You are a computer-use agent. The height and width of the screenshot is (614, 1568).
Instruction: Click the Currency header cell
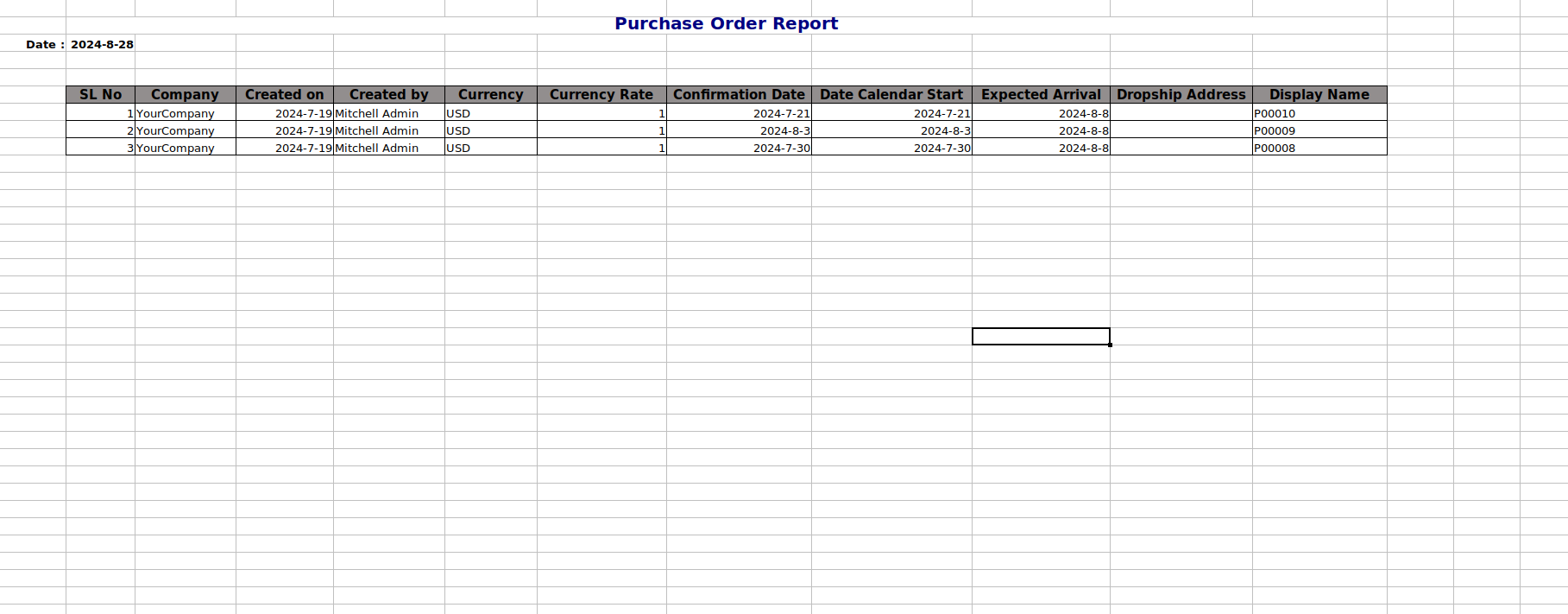(x=490, y=95)
